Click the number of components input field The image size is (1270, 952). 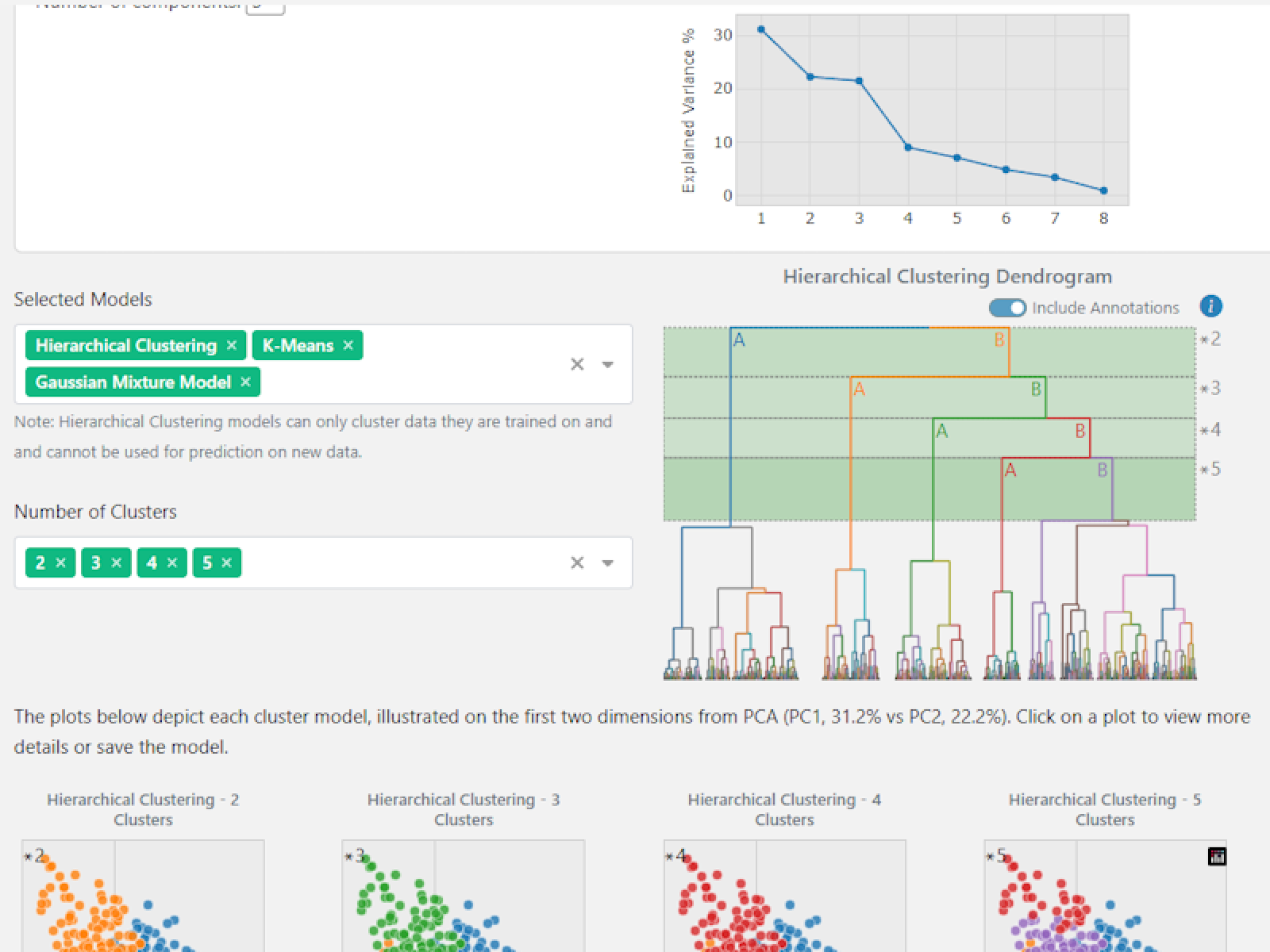[x=265, y=6]
